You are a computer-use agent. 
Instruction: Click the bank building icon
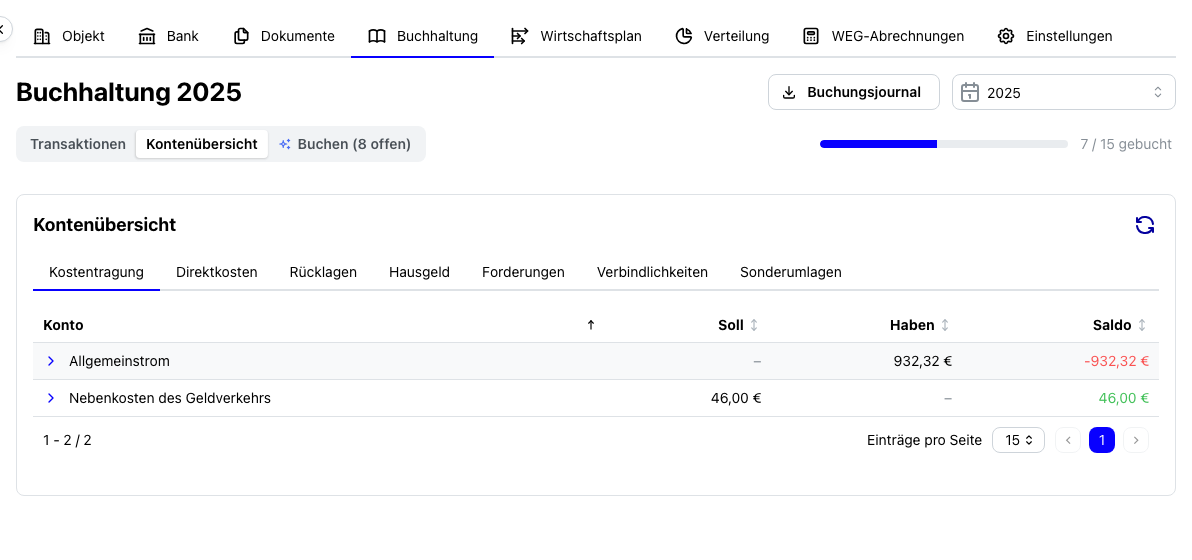pos(147,36)
